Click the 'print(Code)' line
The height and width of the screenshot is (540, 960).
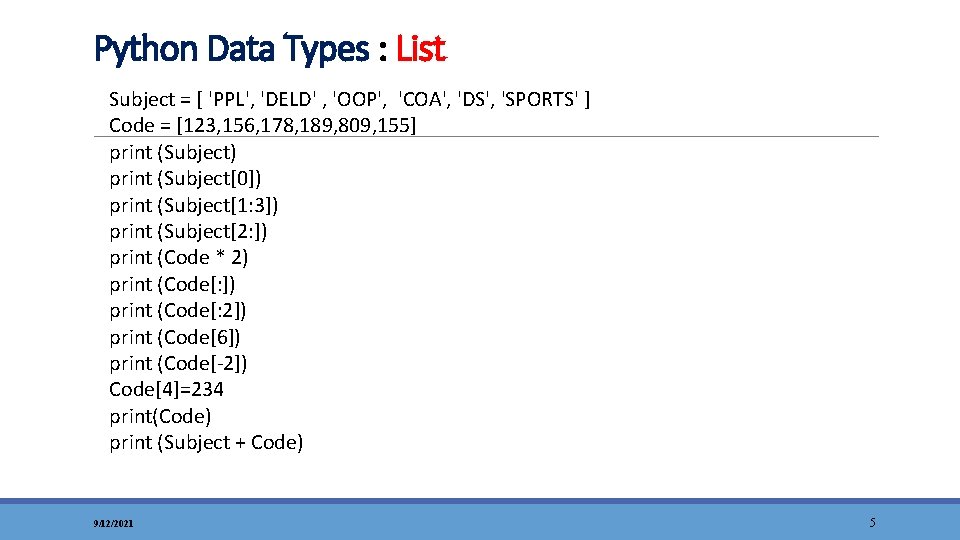tap(160, 416)
